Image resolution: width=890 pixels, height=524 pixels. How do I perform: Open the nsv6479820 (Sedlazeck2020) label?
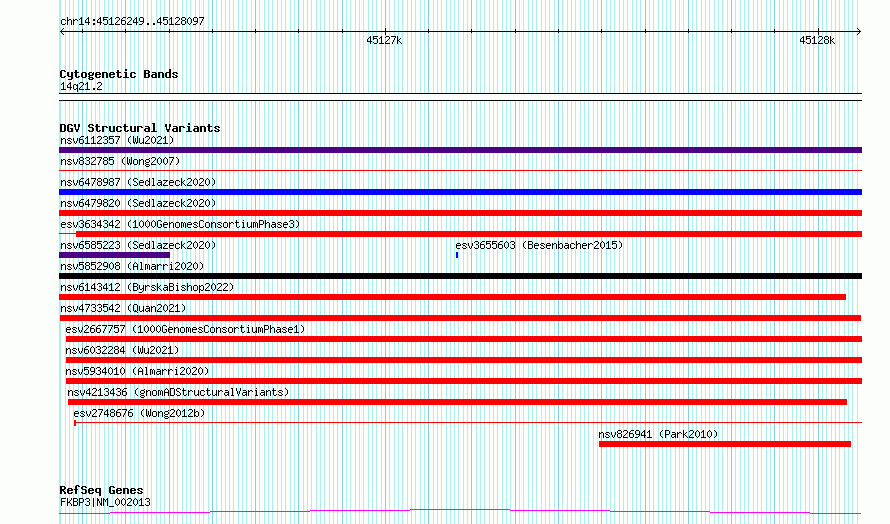click(x=138, y=203)
